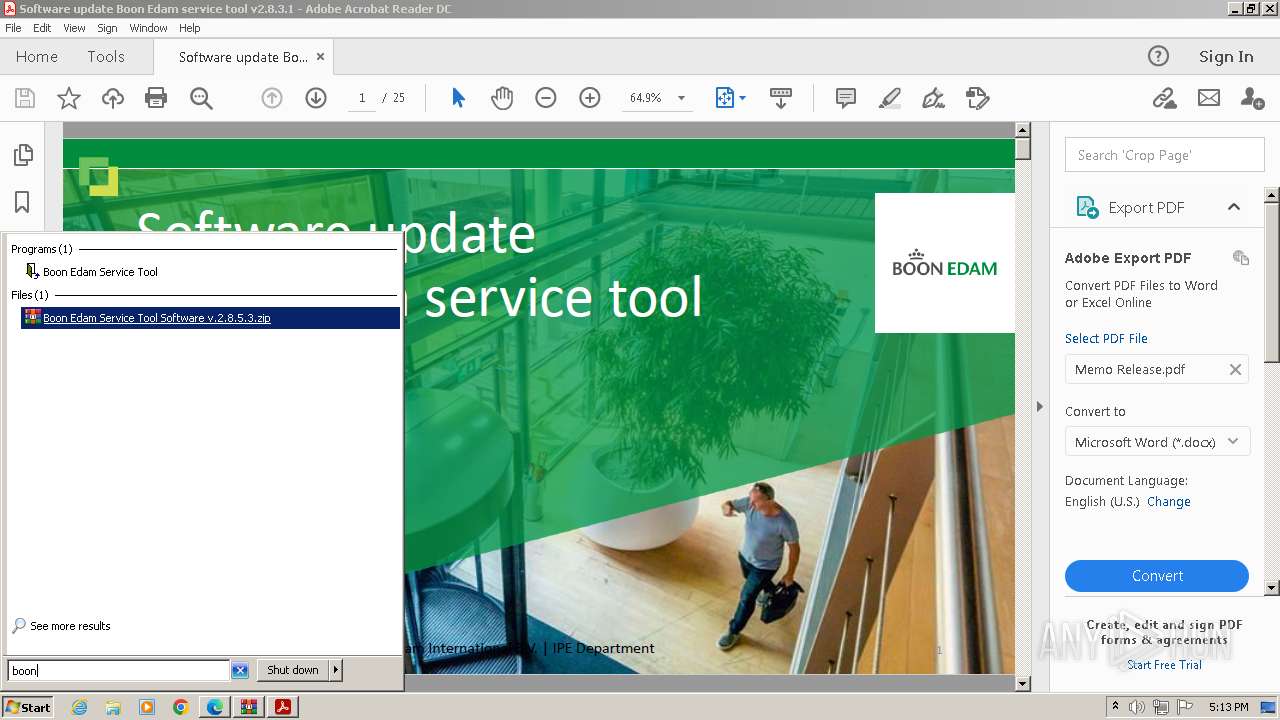Click the Sign In link
Screen dimensions: 1280x720
click(1226, 57)
